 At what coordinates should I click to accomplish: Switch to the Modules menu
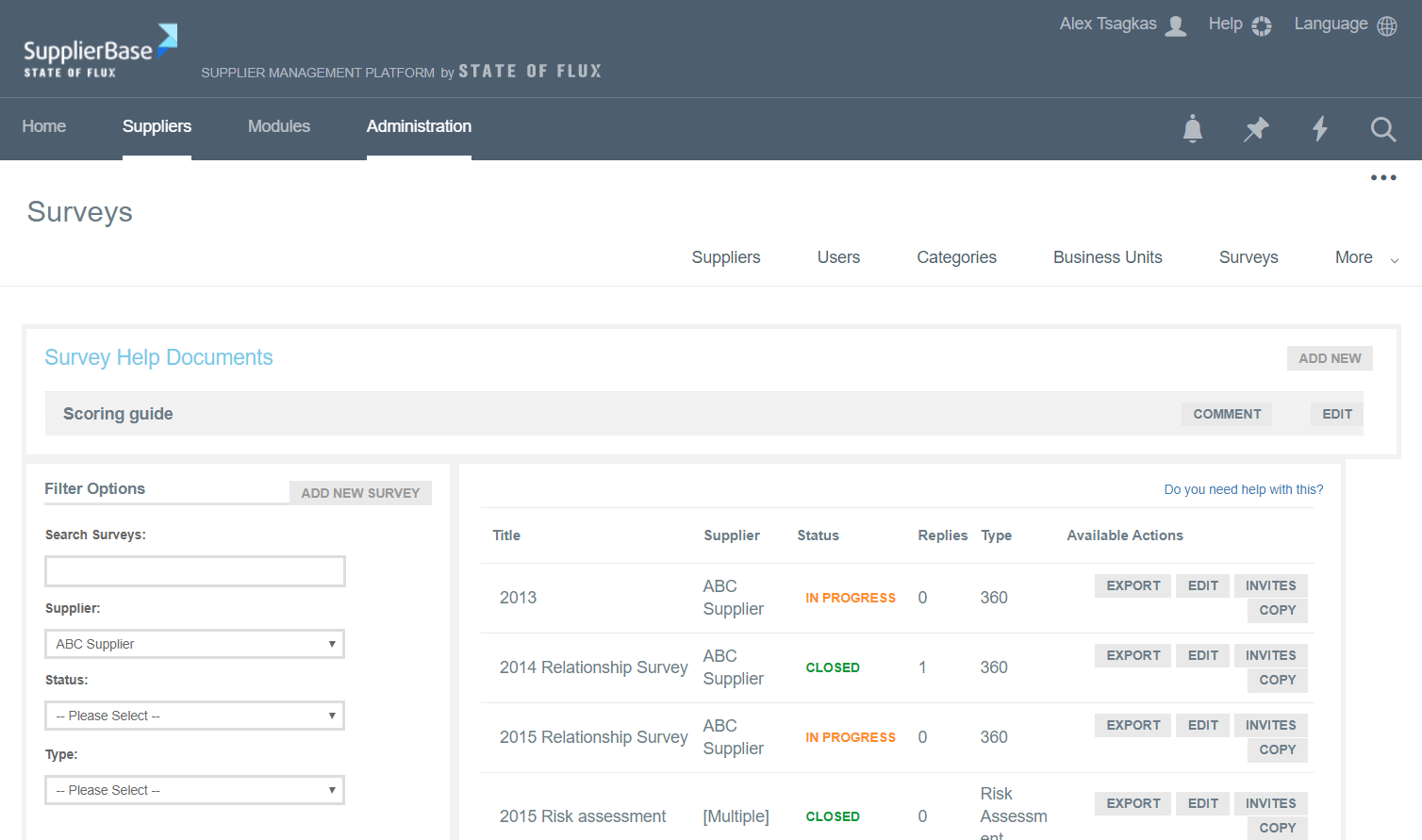click(x=279, y=125)
